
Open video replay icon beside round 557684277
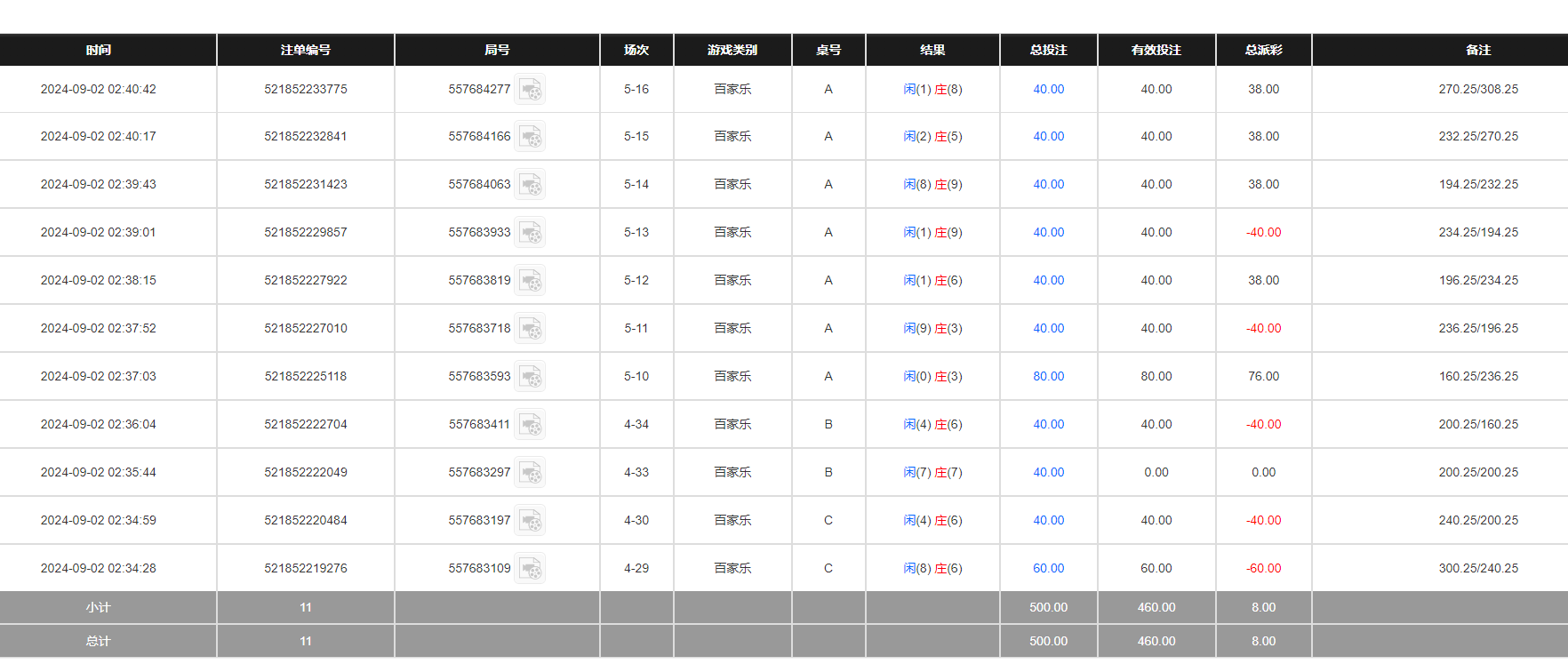pyautogui.click(x=531, y=90)
